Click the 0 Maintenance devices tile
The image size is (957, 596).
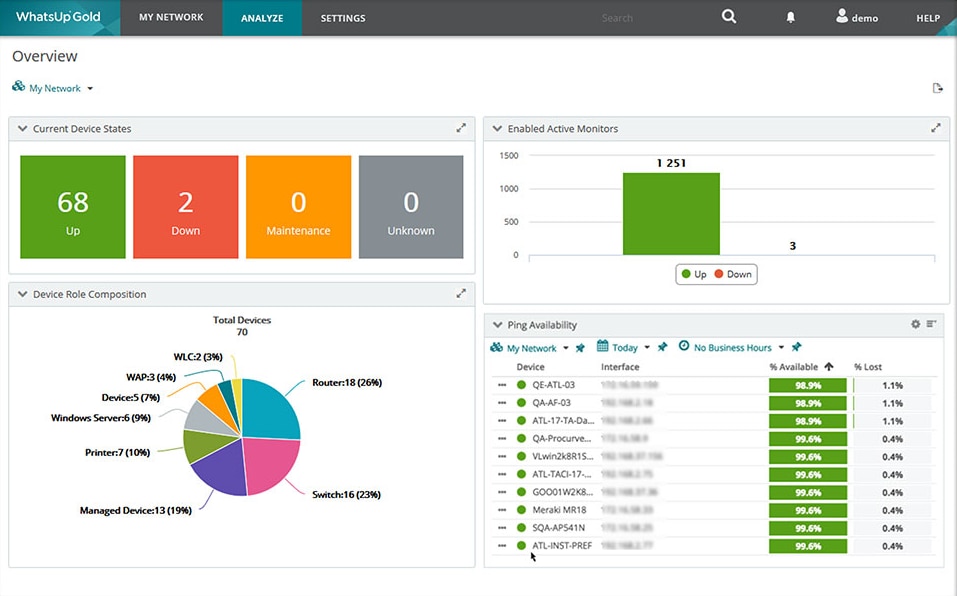point(298,207)
